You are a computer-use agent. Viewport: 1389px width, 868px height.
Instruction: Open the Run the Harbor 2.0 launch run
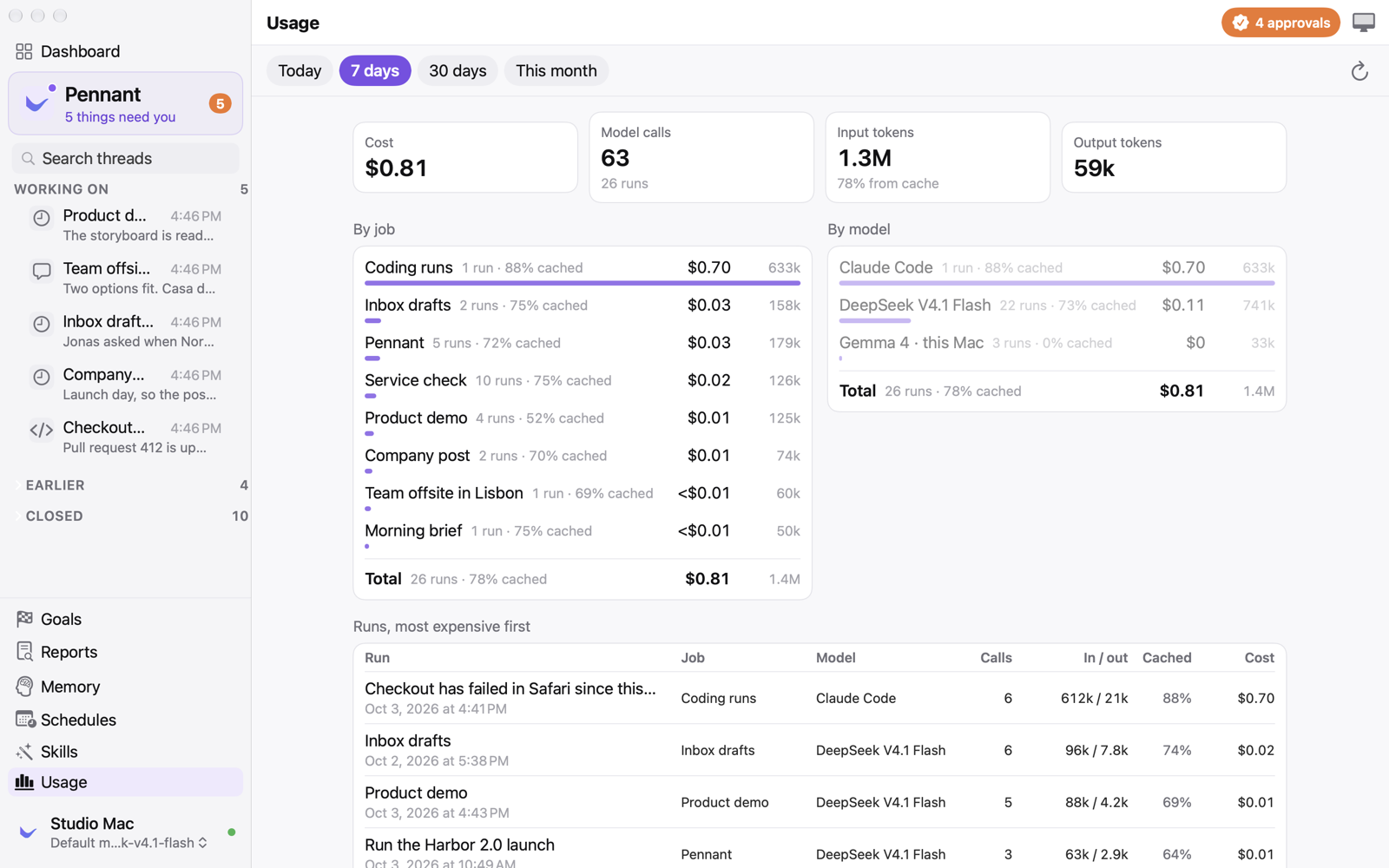820,848
